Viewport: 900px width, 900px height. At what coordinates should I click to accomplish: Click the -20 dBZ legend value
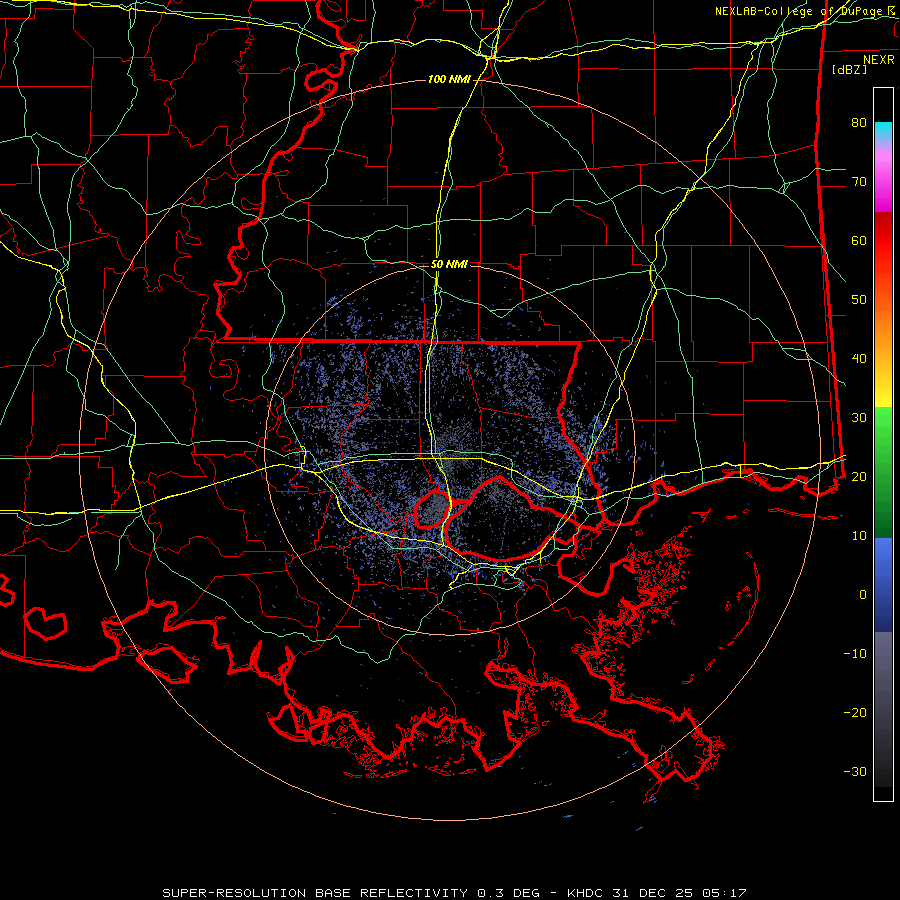click(x=855, y=713)
